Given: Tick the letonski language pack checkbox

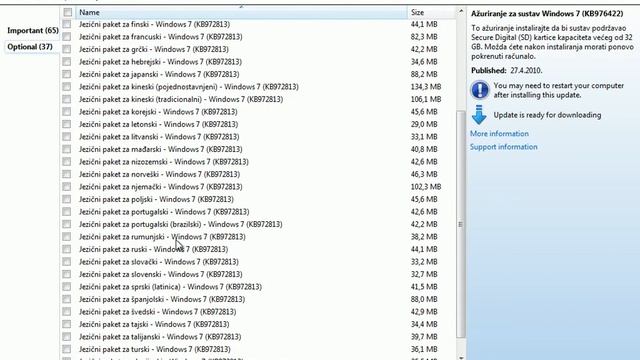Looking at the screenshot, I should click(x=67, y=124).
